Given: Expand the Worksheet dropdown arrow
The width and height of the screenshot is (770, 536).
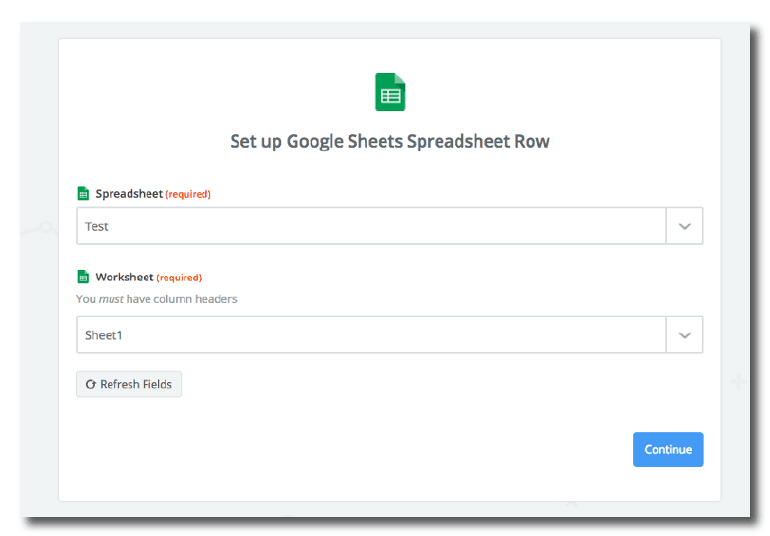Looking at the screenshot, I should [x=684, y=335].
